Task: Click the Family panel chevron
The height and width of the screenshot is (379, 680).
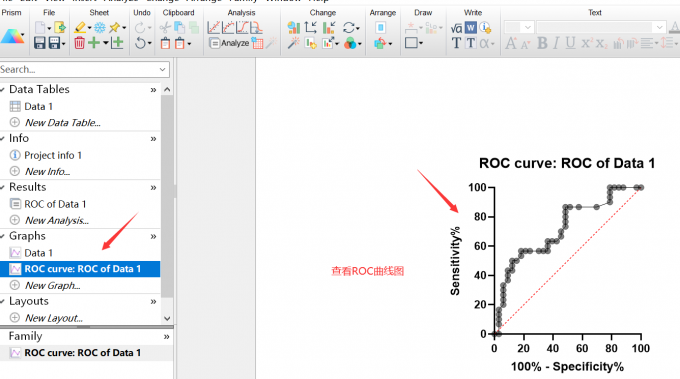Action: coord(167,337)
